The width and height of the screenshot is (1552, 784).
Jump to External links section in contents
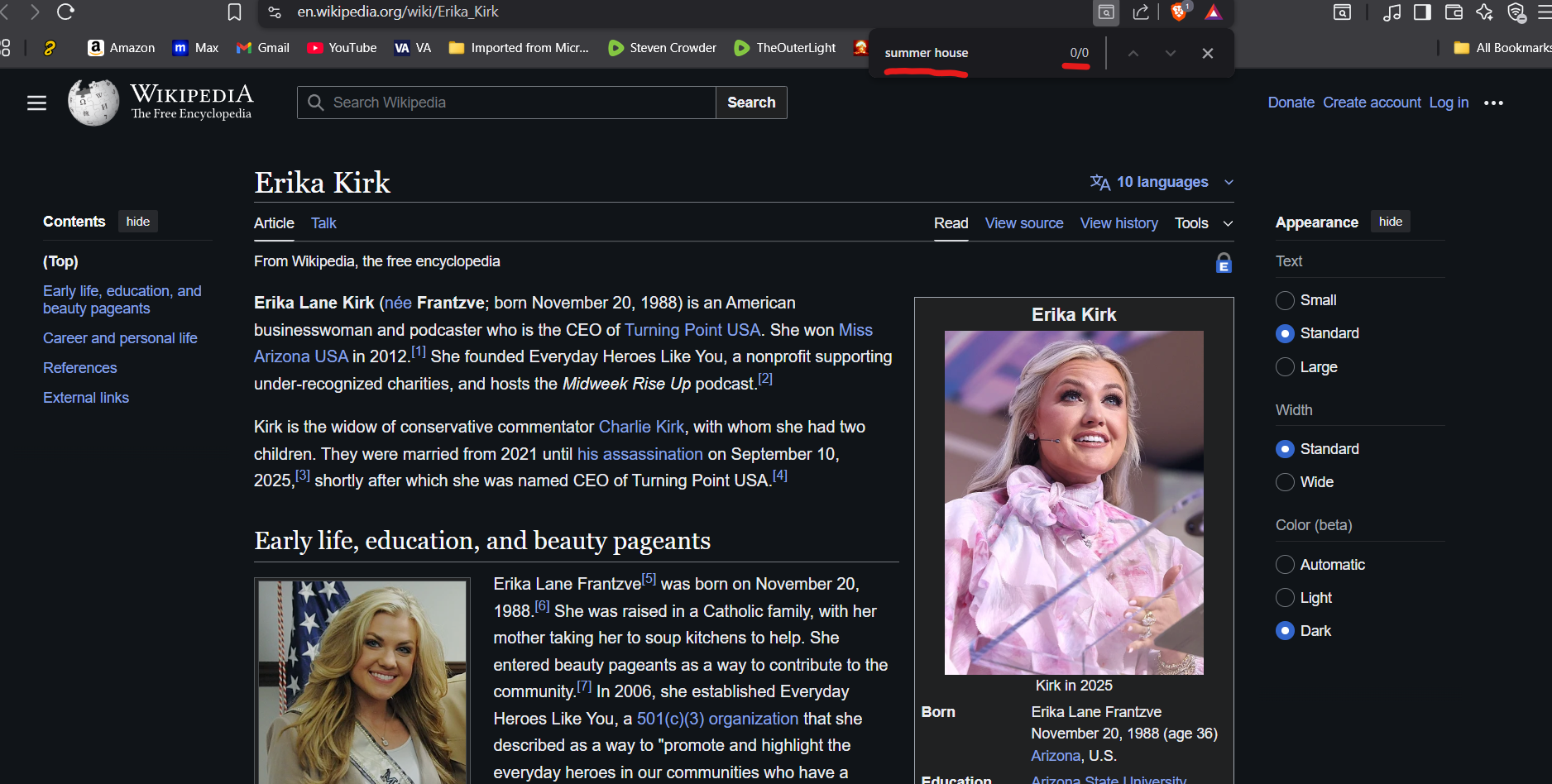86,398
